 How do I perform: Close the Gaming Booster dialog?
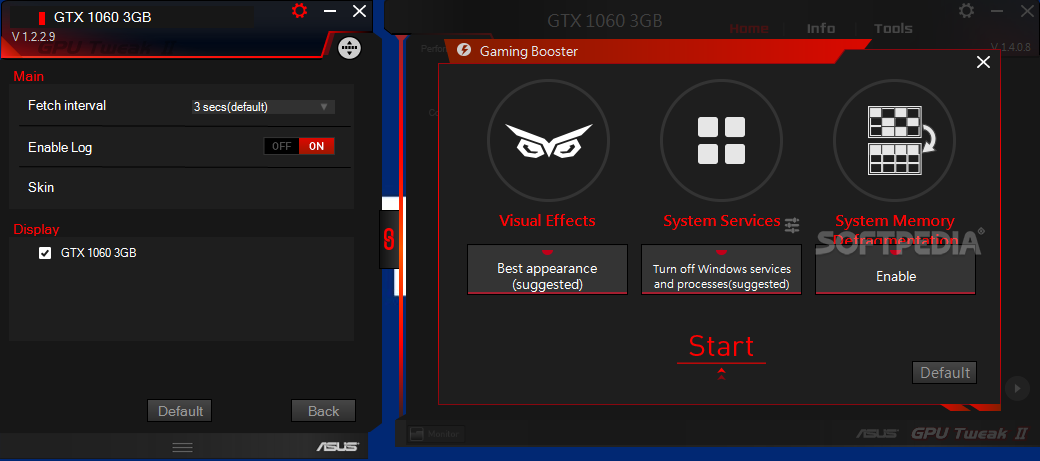tap(984, 62)
